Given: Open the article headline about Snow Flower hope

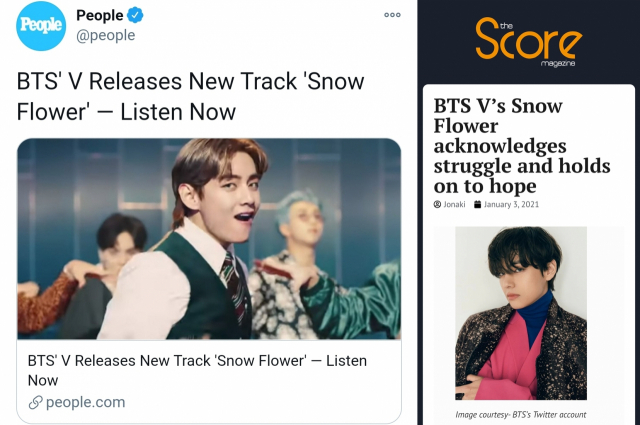Looking at the screenshot, I should pos(522,146).
